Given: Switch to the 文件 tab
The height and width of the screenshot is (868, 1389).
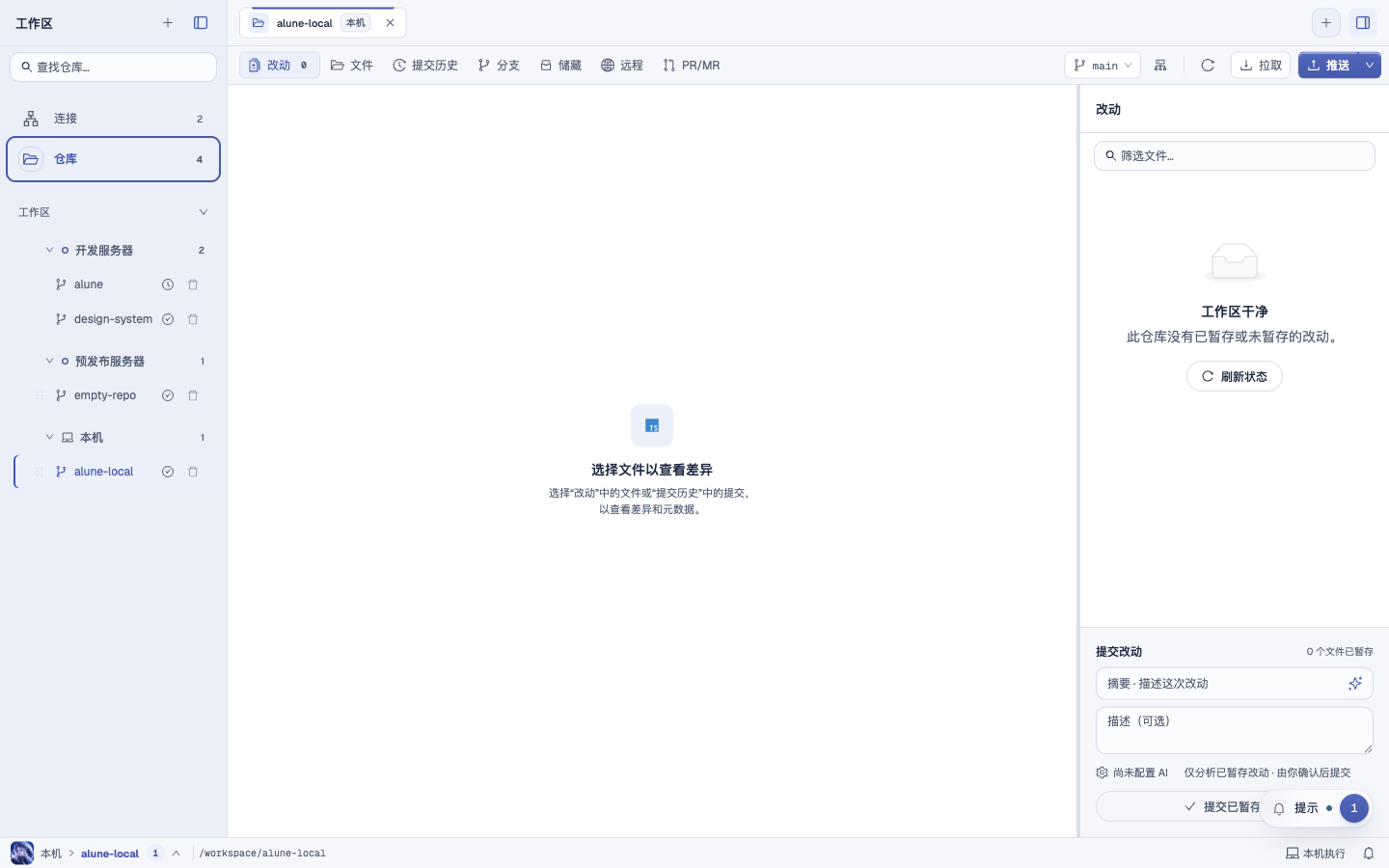Looking at the screenshot, I should 352,66.
